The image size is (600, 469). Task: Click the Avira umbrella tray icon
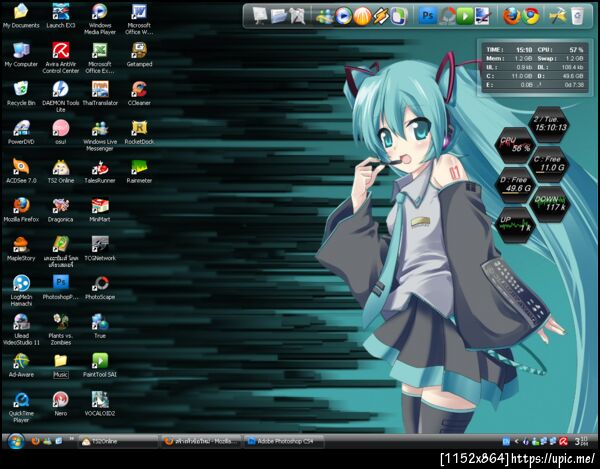pos(563,441)
